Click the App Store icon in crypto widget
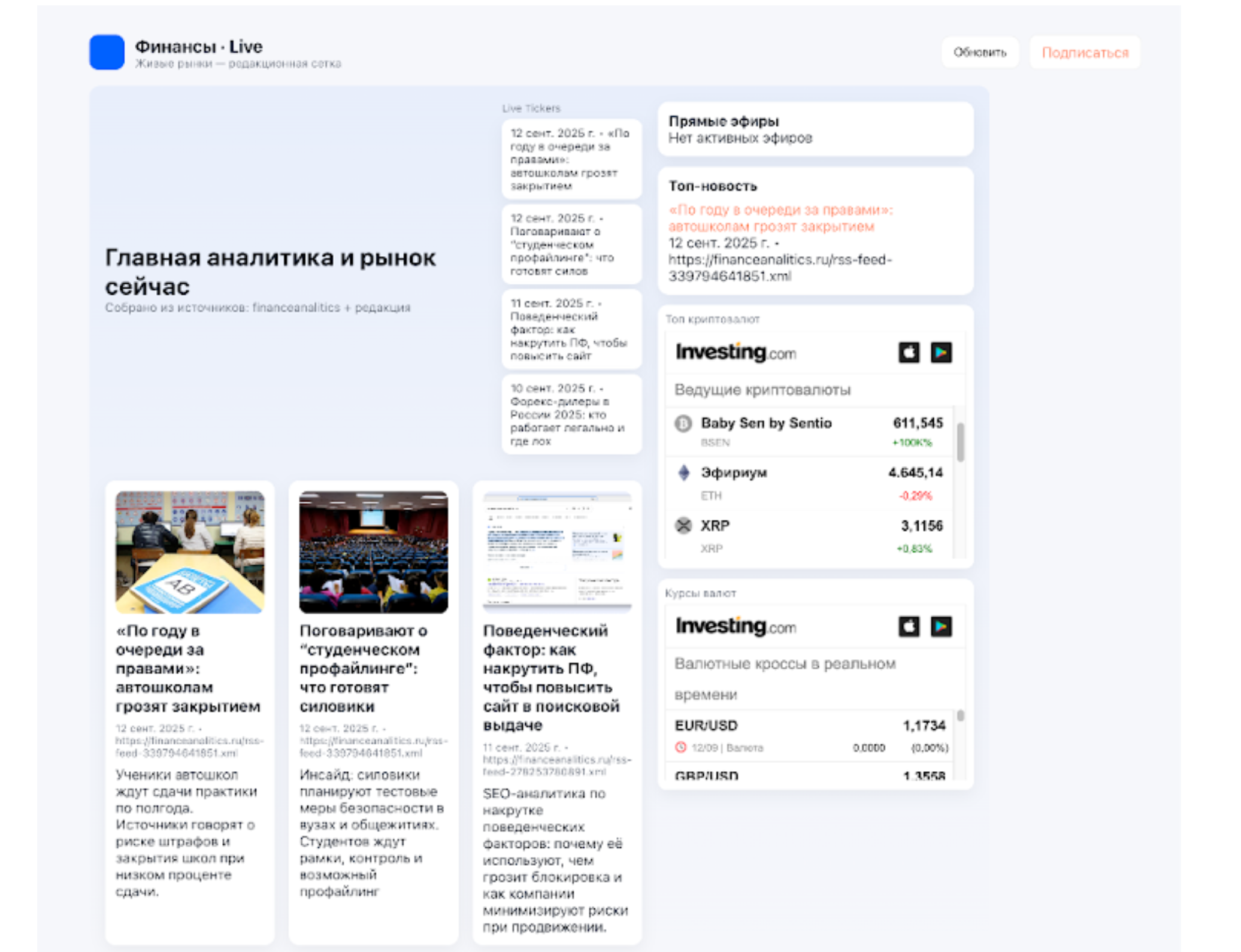 point(910,353)
